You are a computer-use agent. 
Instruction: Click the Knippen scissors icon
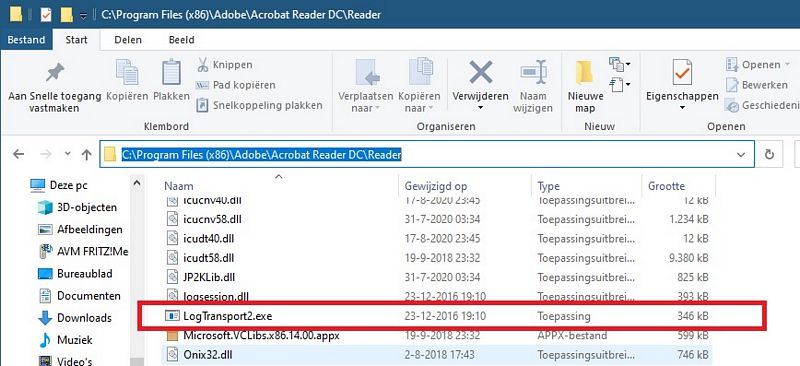[x=203, y=65]
